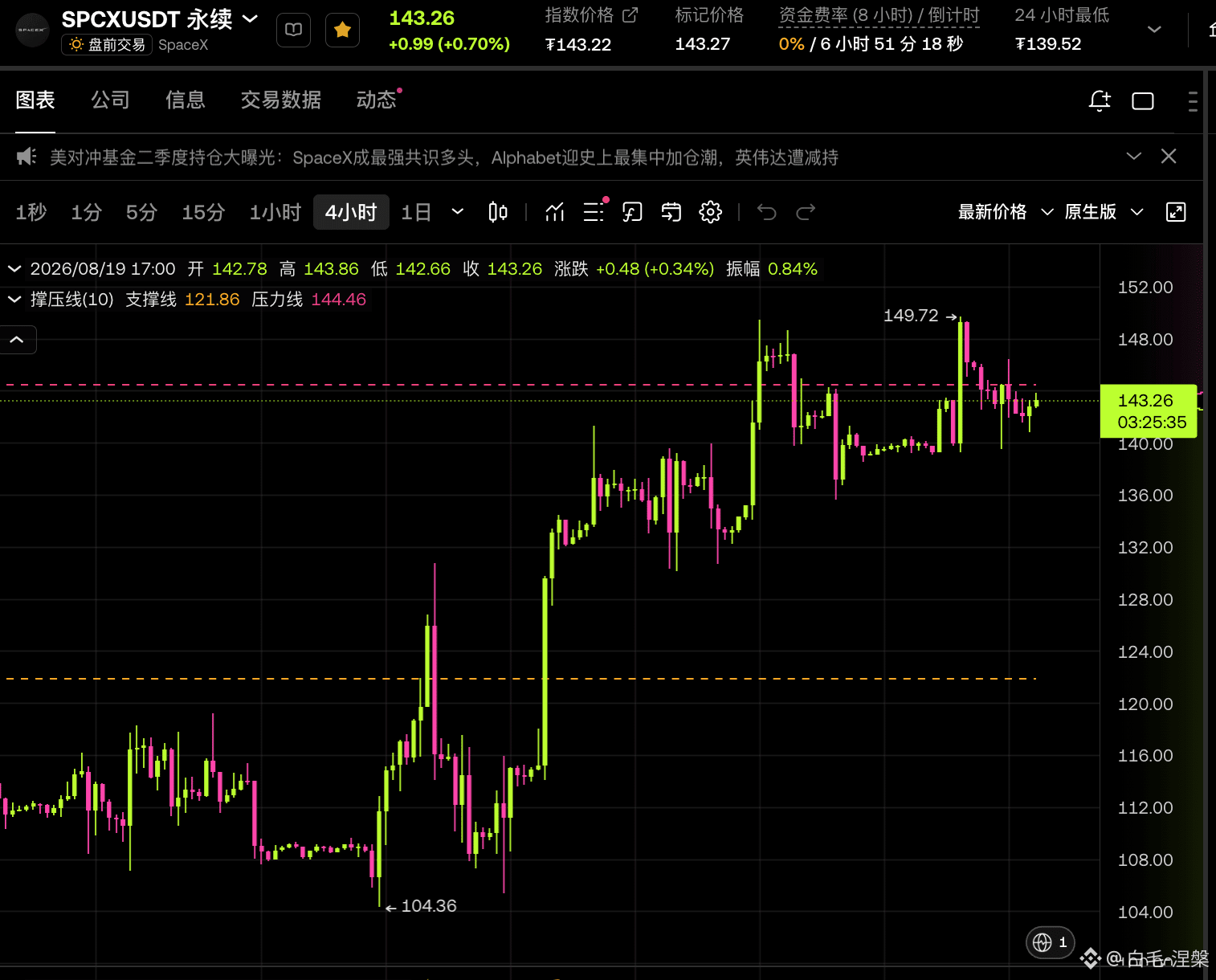
Task: Click the 149.72 high price marker
Action: coord(920,316)
